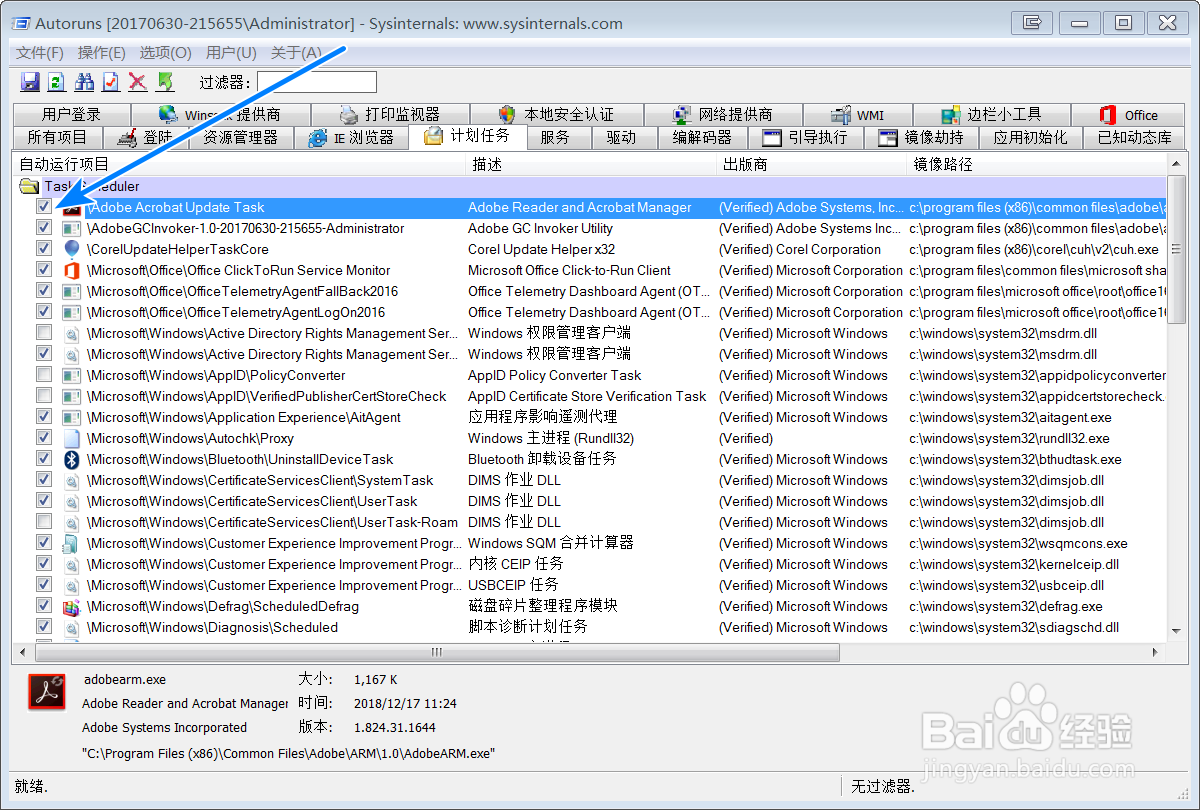Screen dimensions: 1200x810
Task: Click the green Refresh toolbar icon
Action: (57, 82)
